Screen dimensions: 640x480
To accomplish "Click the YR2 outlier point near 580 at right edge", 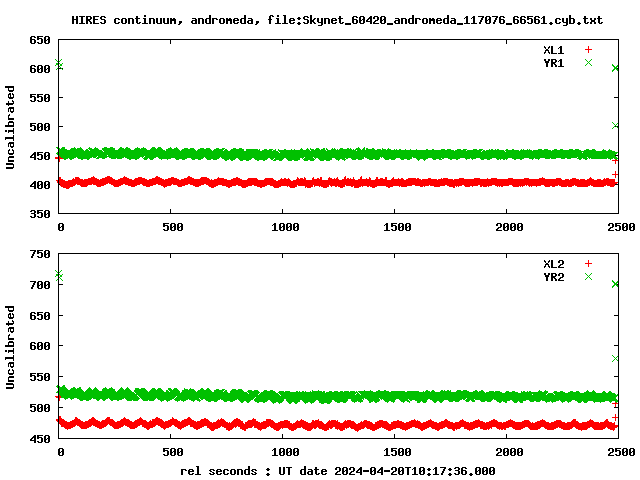I will (x=615, y=359).
